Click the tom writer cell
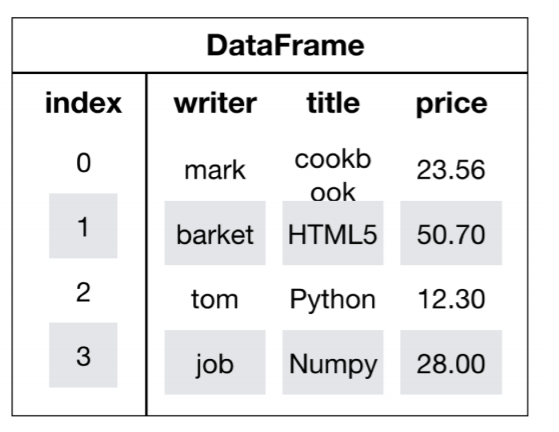 [x=215, y=299]
